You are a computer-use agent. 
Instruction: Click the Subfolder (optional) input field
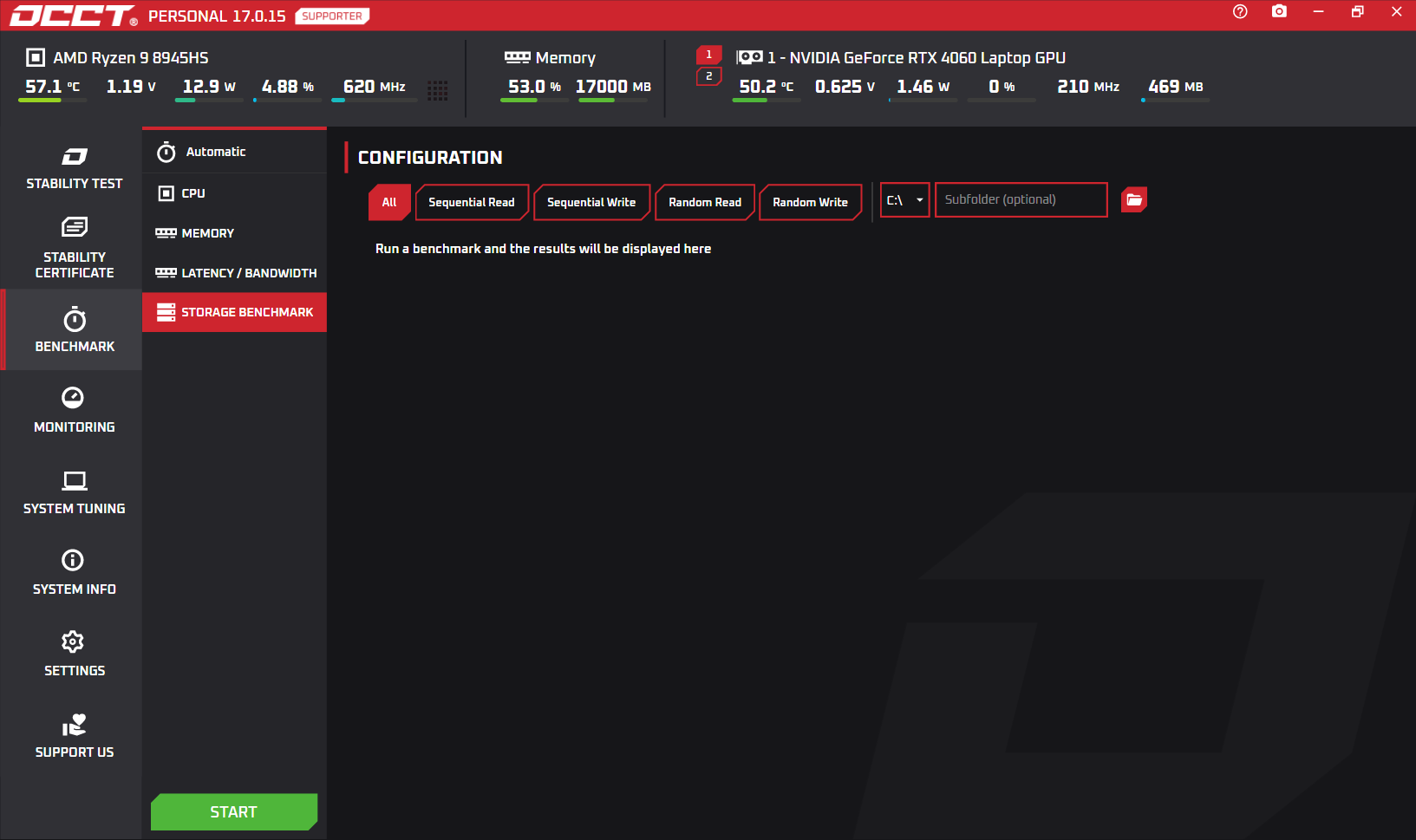[x=1021, y=199]
